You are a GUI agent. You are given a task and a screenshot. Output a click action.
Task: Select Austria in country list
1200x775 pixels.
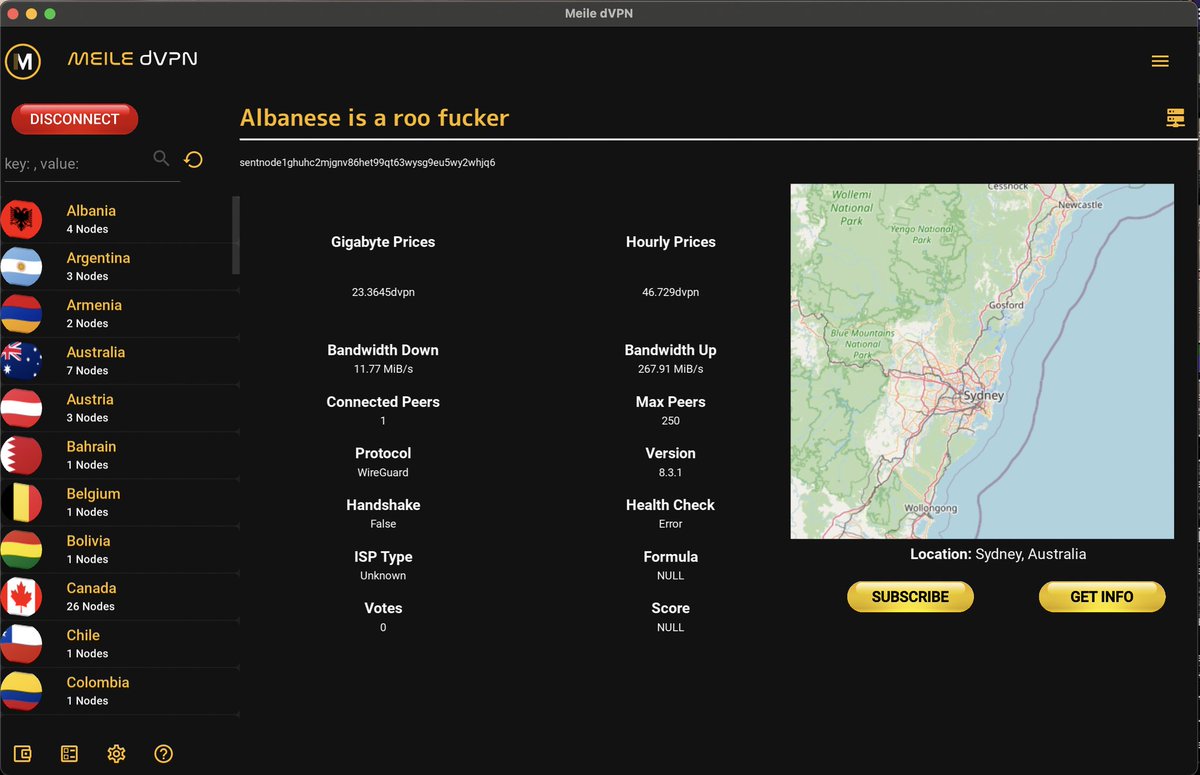click(90, 399)
